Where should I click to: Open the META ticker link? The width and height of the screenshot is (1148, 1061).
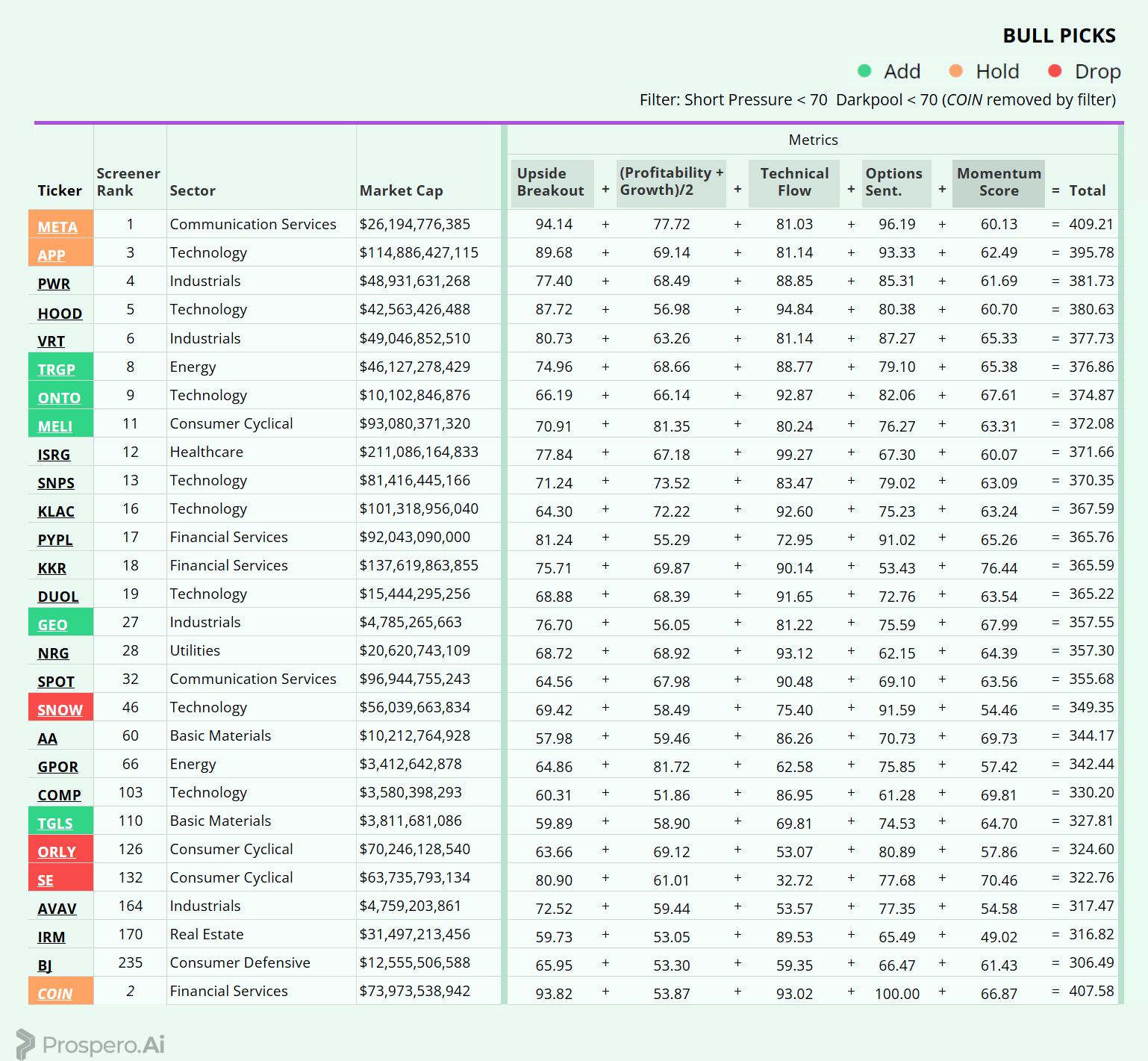(x=57, y=227)
